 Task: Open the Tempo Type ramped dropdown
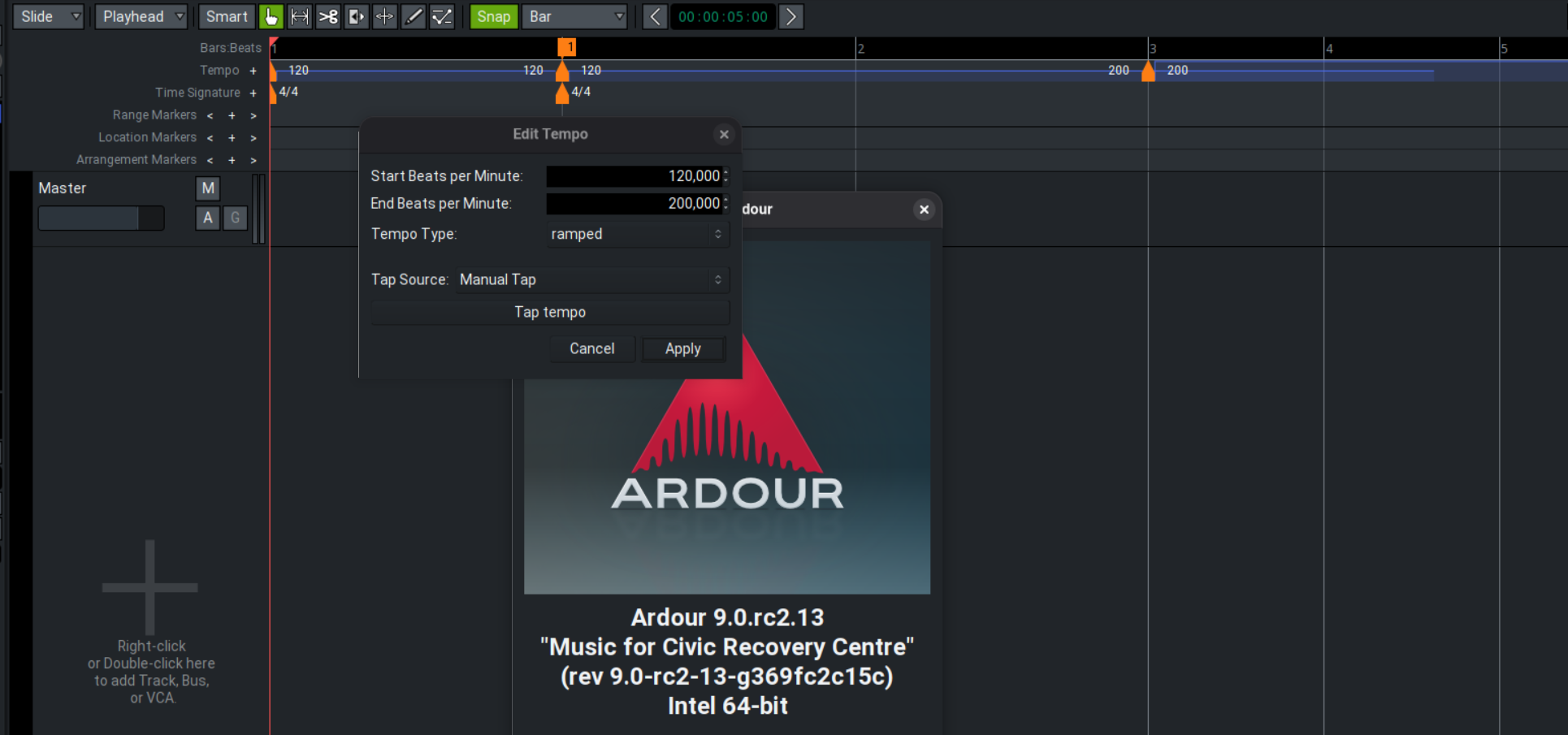[635, 234]
